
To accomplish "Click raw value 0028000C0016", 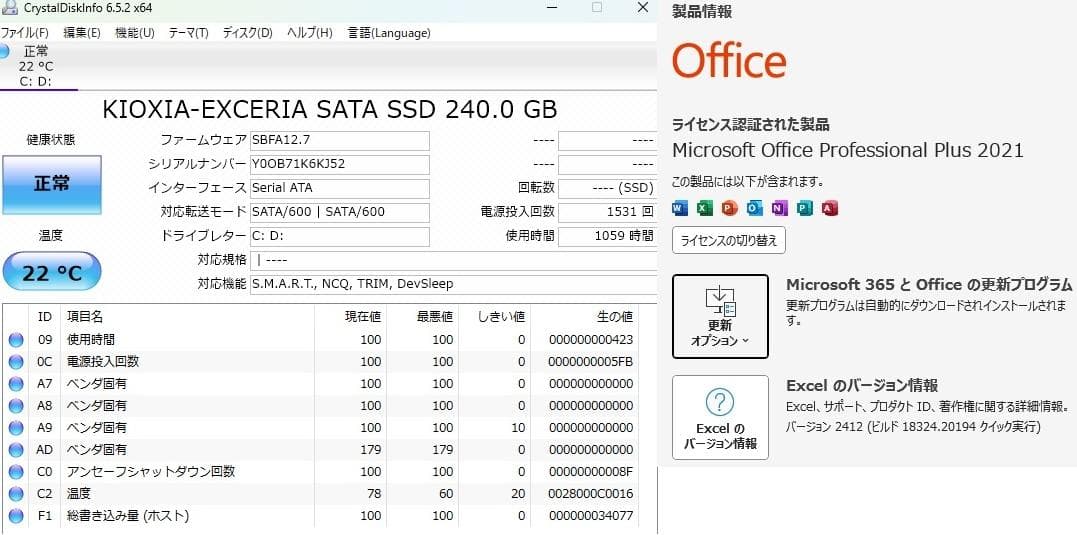I will pos(591,493).
